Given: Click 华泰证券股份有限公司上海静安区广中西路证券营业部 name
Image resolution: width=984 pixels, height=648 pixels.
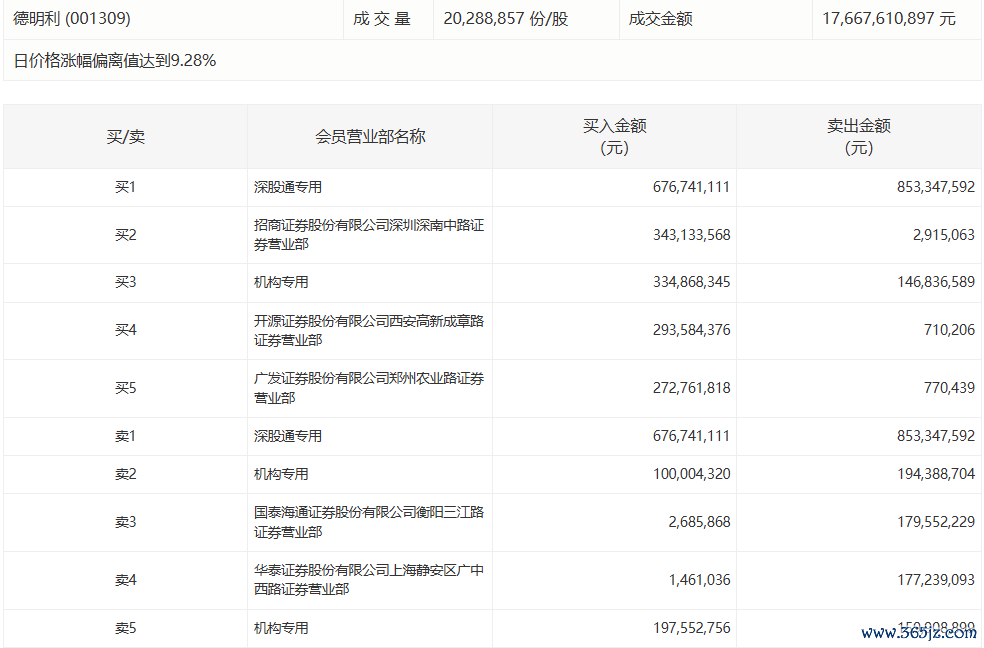Looking at the screenshot, I should (368, 580).
